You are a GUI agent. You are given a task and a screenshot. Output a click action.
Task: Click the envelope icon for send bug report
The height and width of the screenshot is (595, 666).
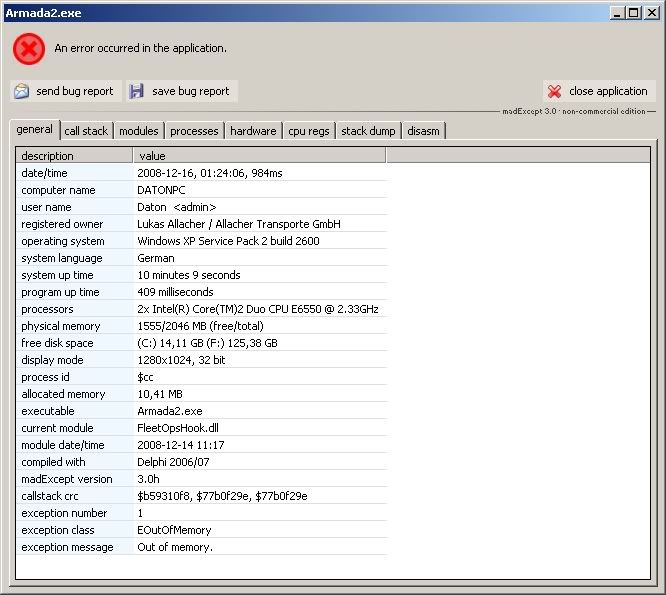point(22,91)
